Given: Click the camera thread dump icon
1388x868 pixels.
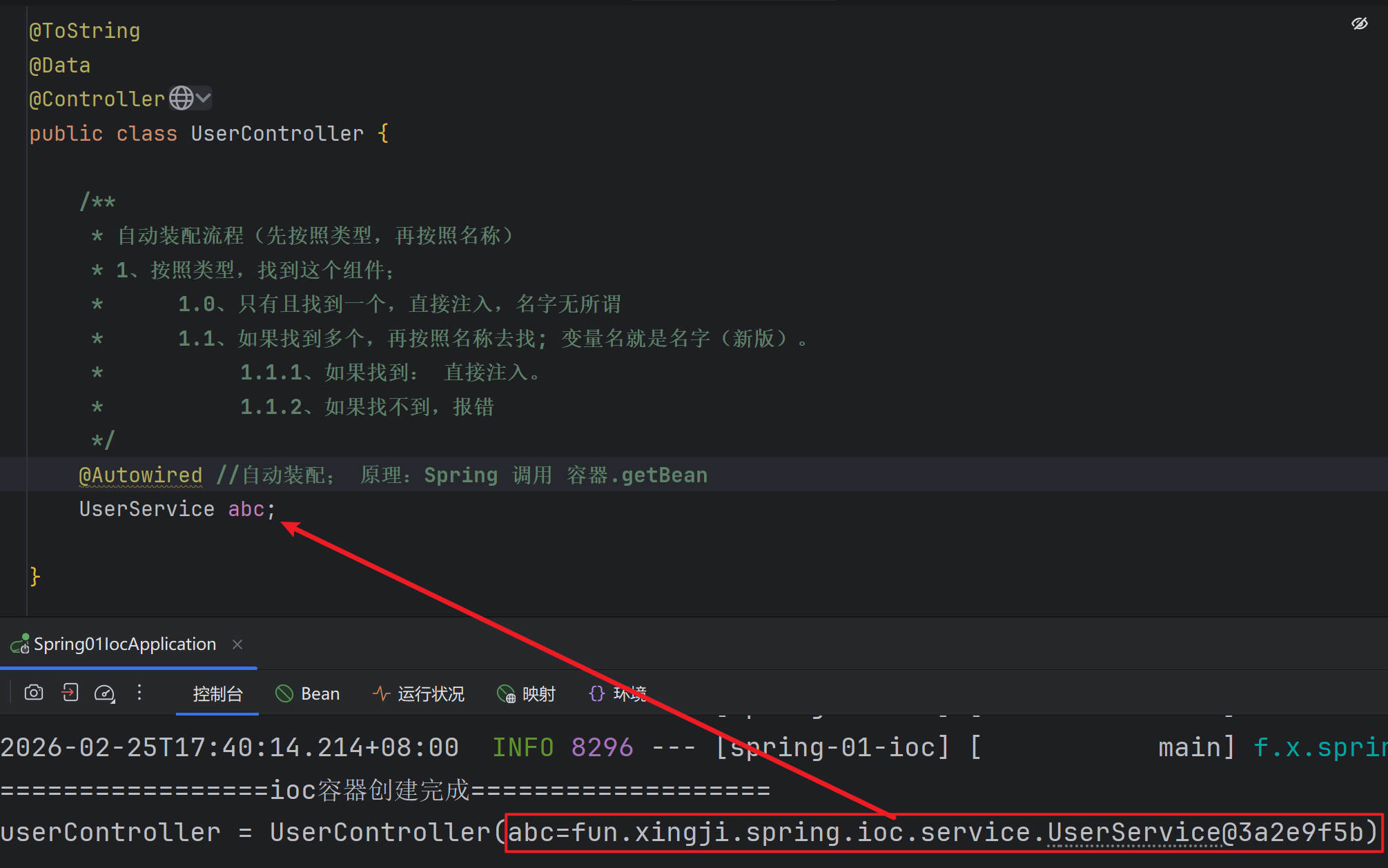Looking at the screenshot, I should (x=34, y=693).
